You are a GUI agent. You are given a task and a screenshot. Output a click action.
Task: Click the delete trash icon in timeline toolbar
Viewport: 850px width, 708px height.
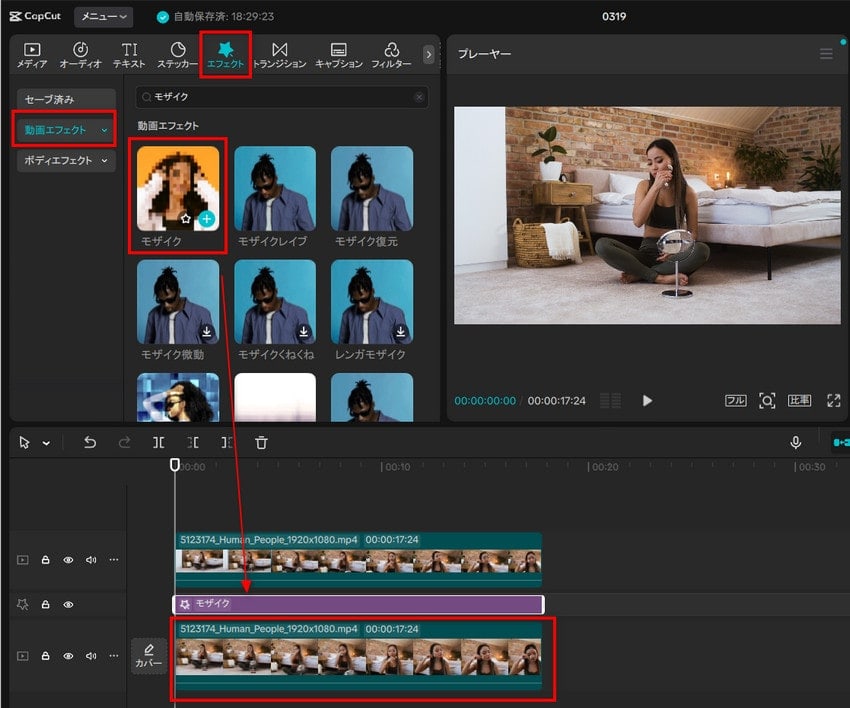[261, 442]
